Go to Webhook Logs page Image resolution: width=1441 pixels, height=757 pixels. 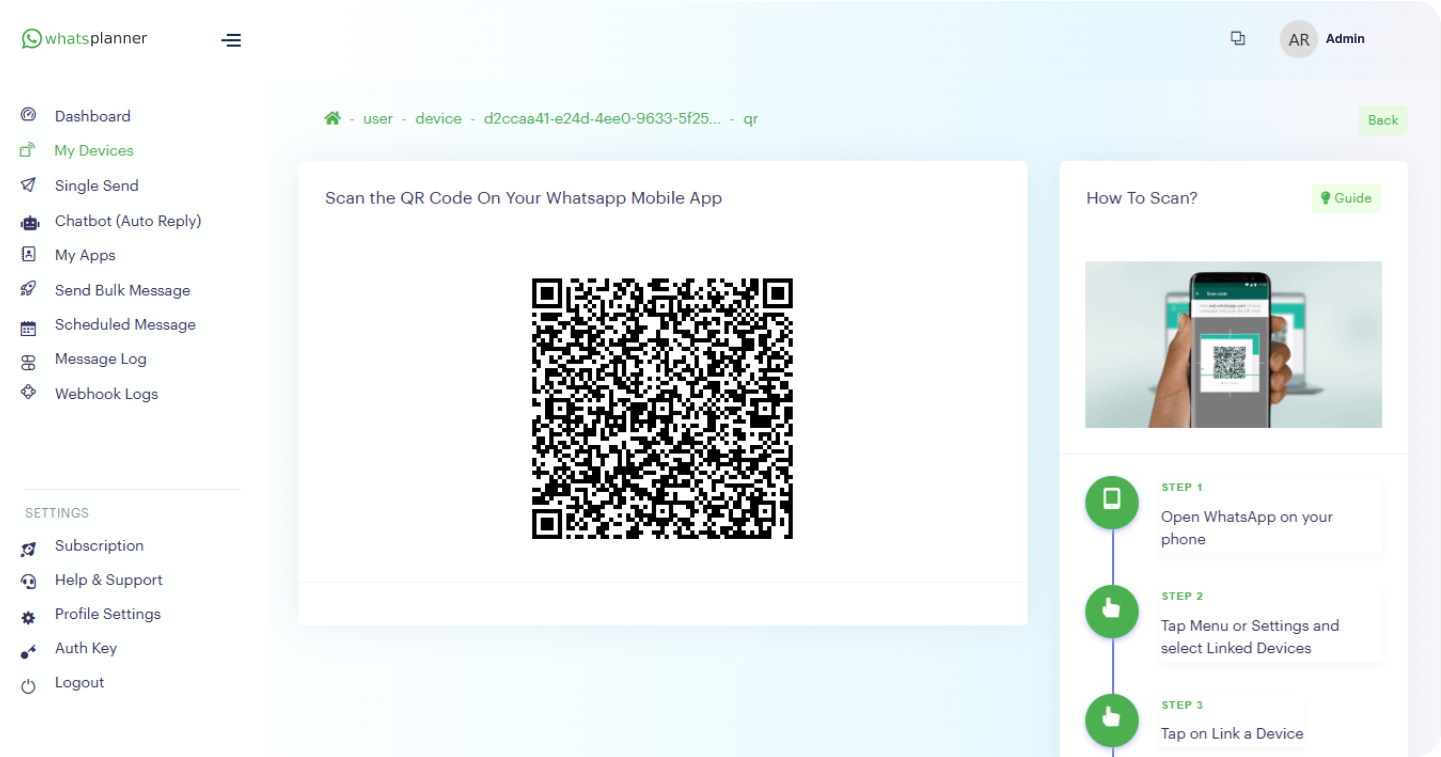click(106, 394)
